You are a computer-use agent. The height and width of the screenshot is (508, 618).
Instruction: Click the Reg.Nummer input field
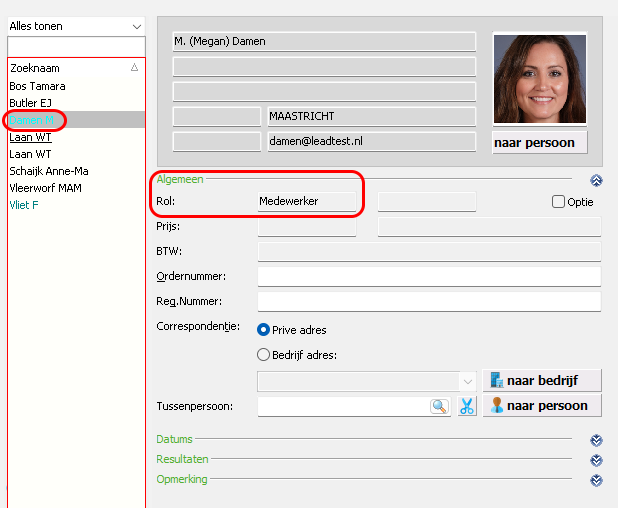point(429,301)
